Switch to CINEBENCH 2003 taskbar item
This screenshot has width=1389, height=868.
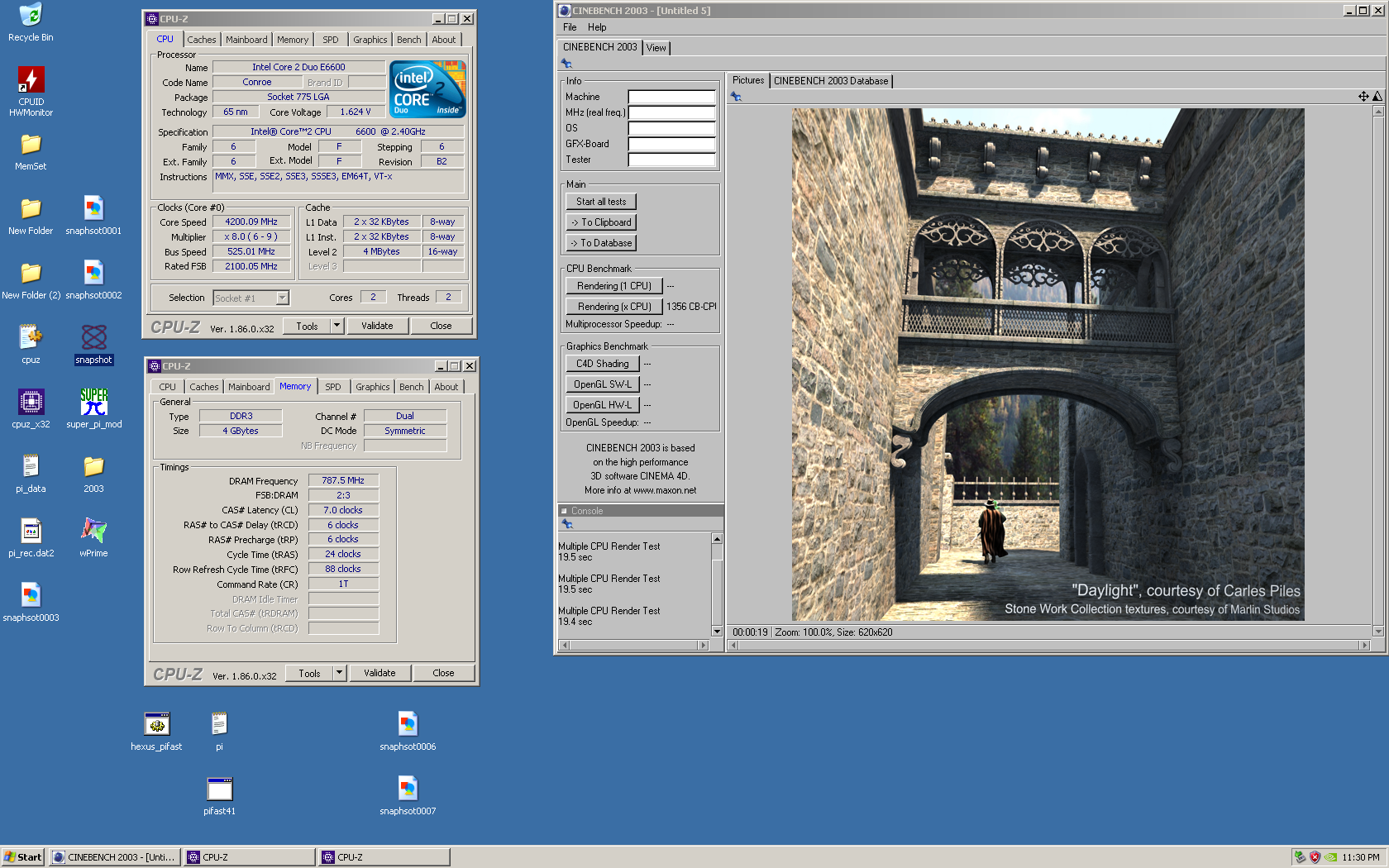115,857
